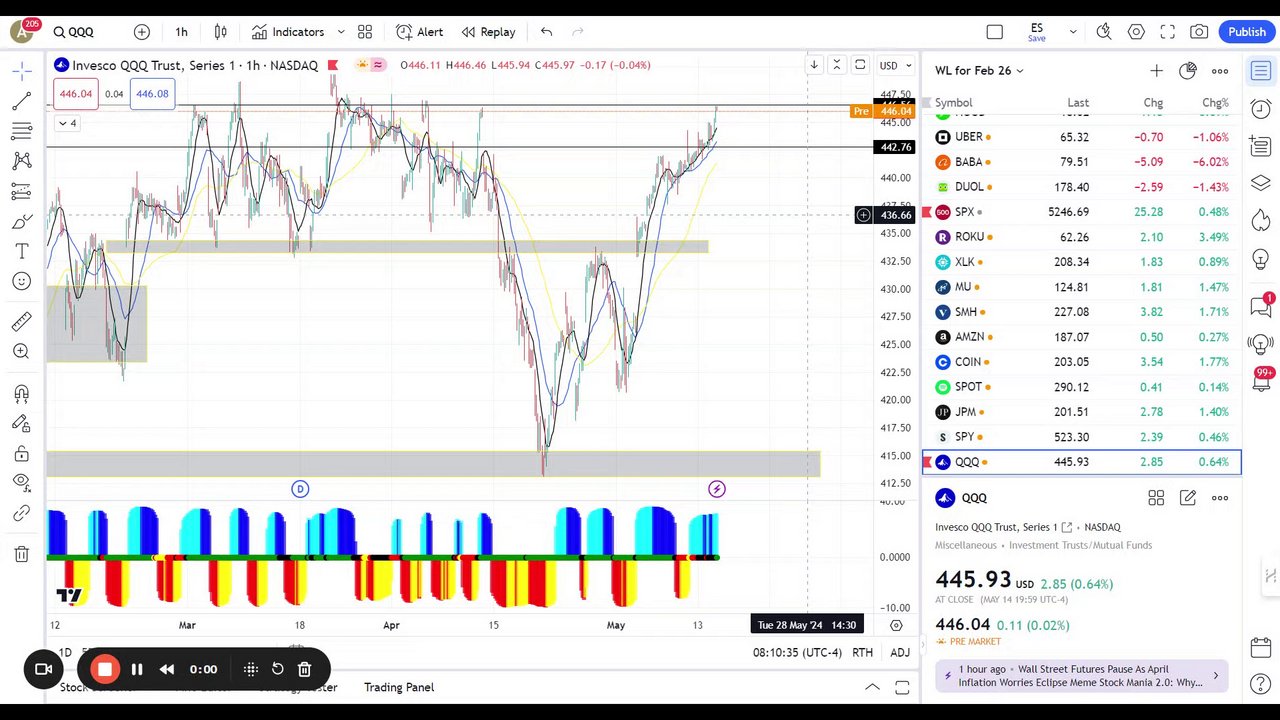
Task: Open the USD currency dropdown
Action: coord(894,65)
